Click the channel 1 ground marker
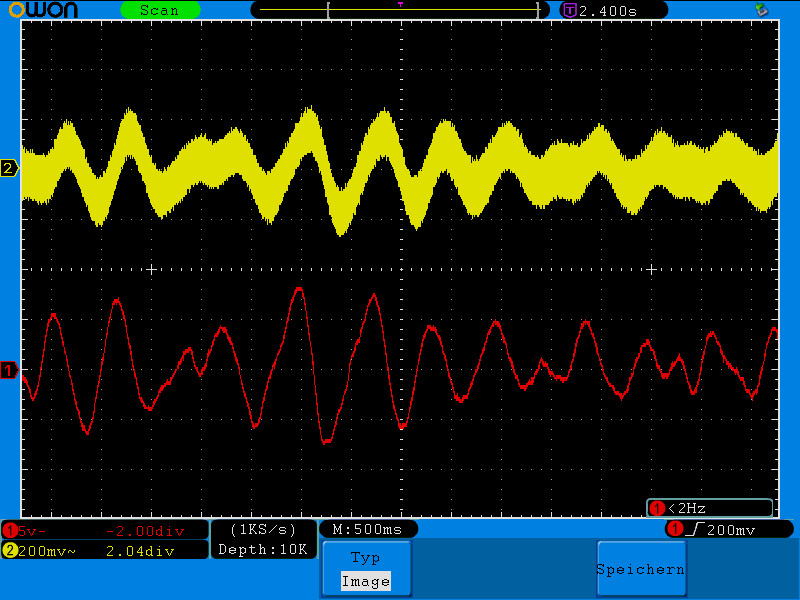Image resolution: width=800 pixels, height=600 pixels. pos(10,371)
